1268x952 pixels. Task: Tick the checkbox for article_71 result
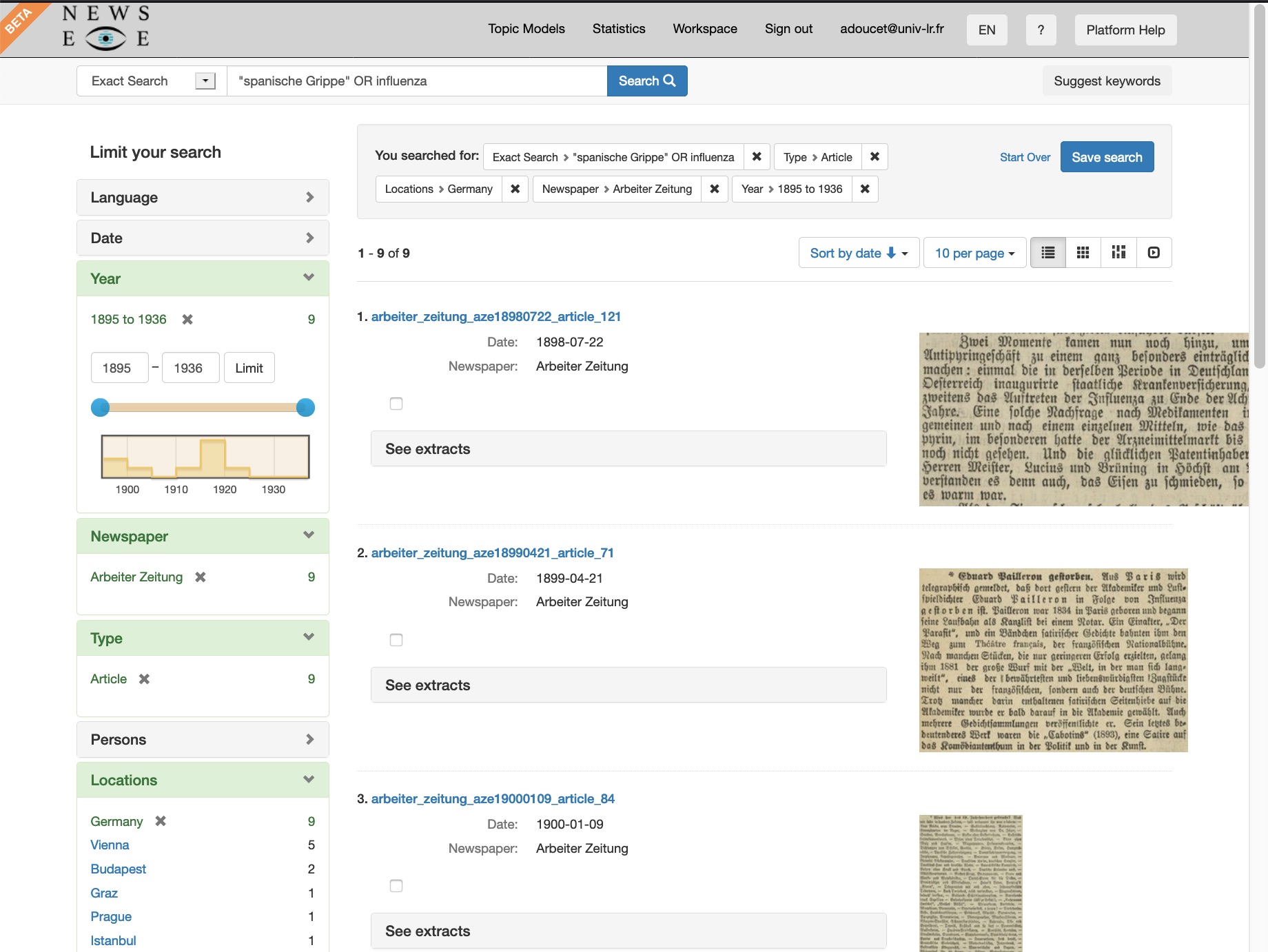point(396,640)
